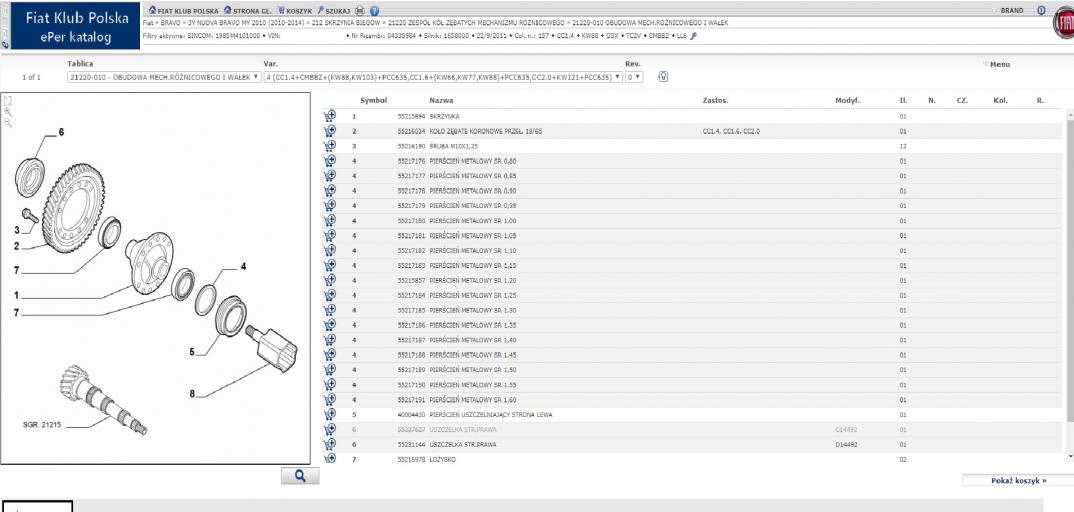The image size is (1074, 512).
Task: Add PIERŚCIEŃ METALOWY SR 0,90 to cart
Action: pyautogui.click(x=329, y=190)
